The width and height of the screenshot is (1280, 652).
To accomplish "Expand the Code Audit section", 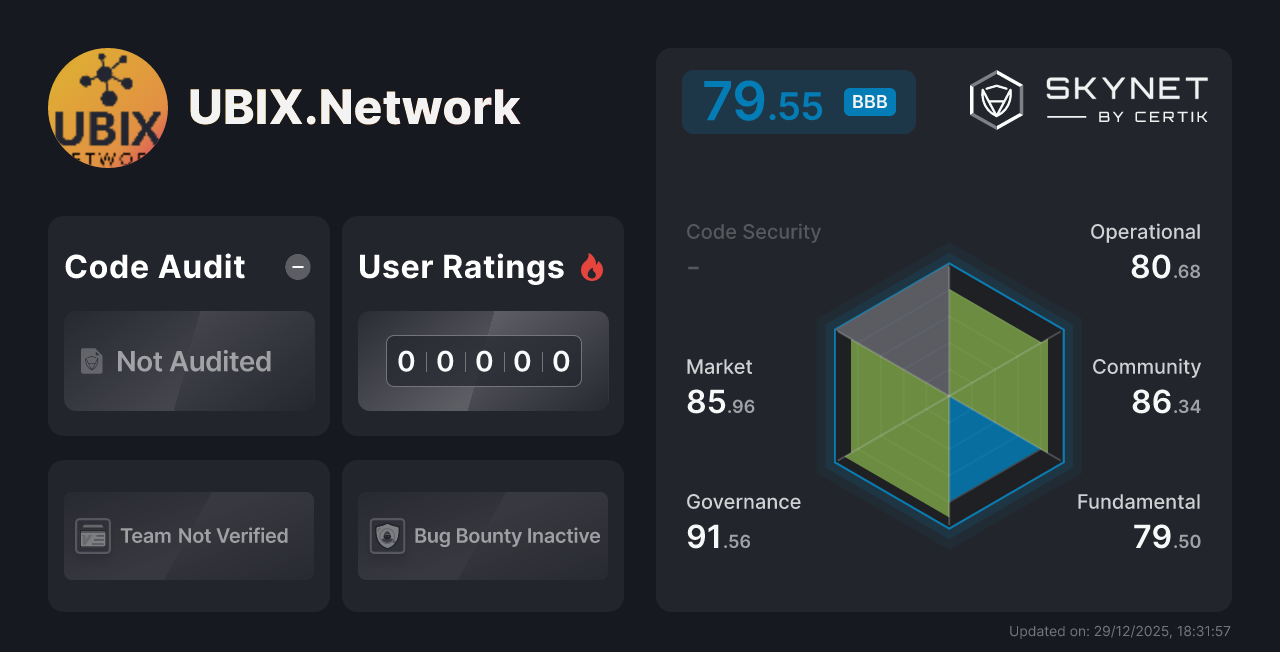I will pyautogui.click(x=189, y=325).
